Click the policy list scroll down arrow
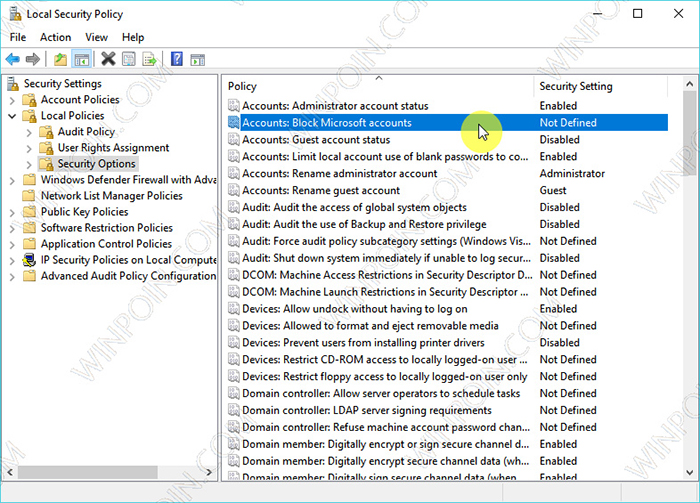 (x=690, y=472)
